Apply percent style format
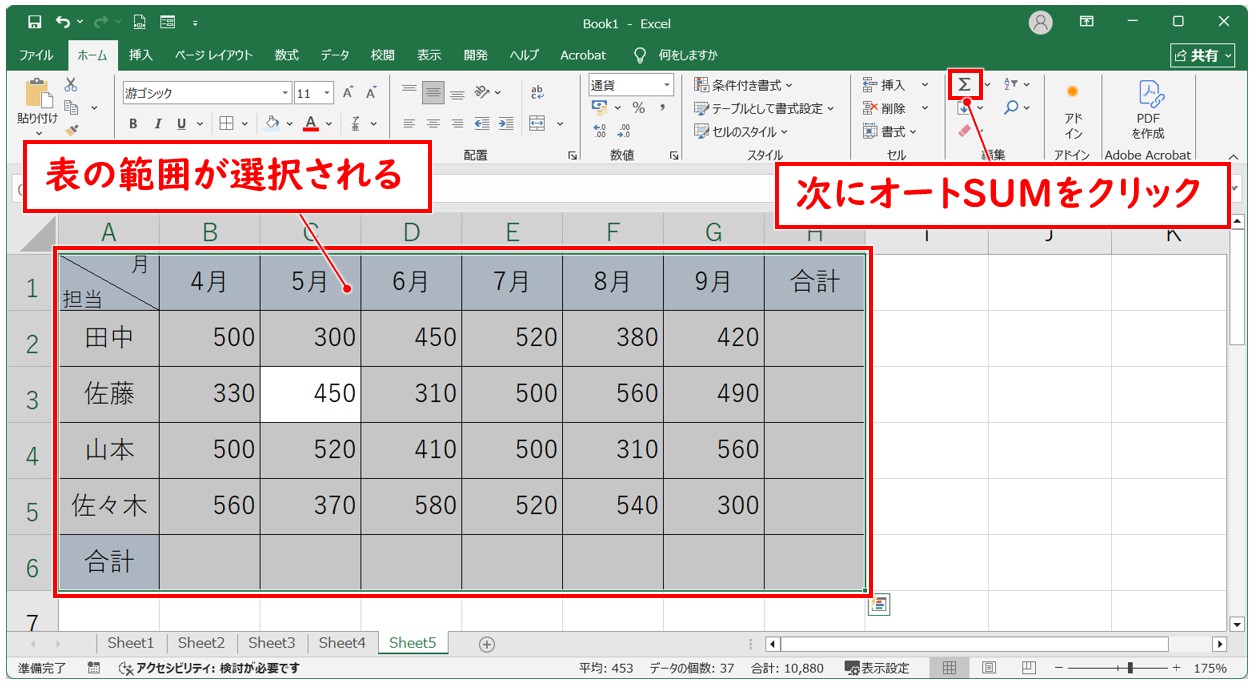The height and width of the screenshot is (685, 1254). click(638, 107)
